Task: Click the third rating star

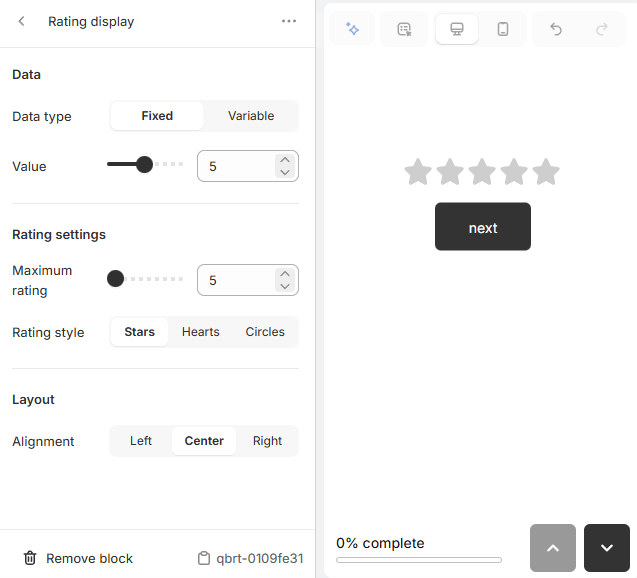Action: coord(482,172)
